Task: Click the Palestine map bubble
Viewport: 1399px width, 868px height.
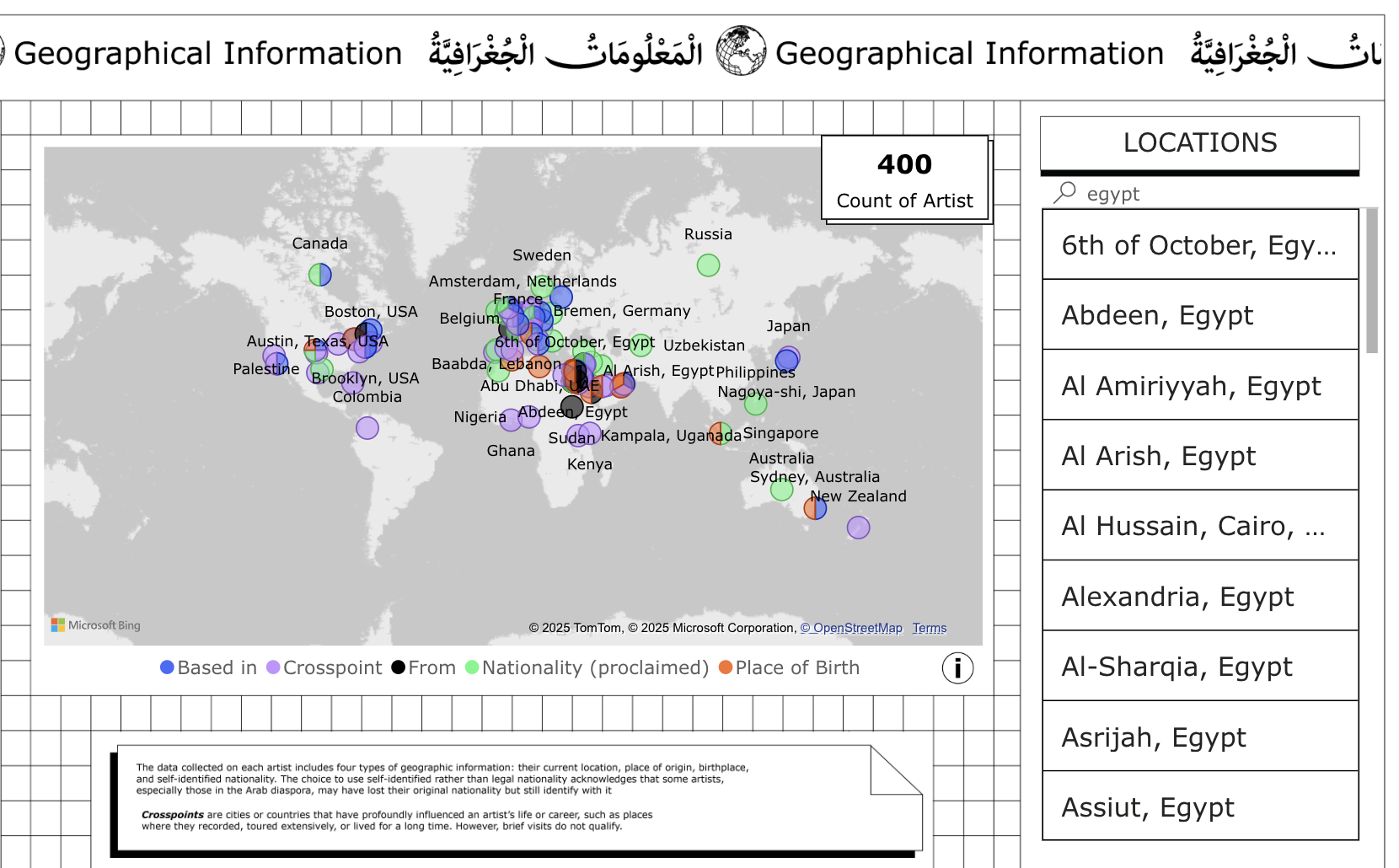Action: (x=277, y=364)
